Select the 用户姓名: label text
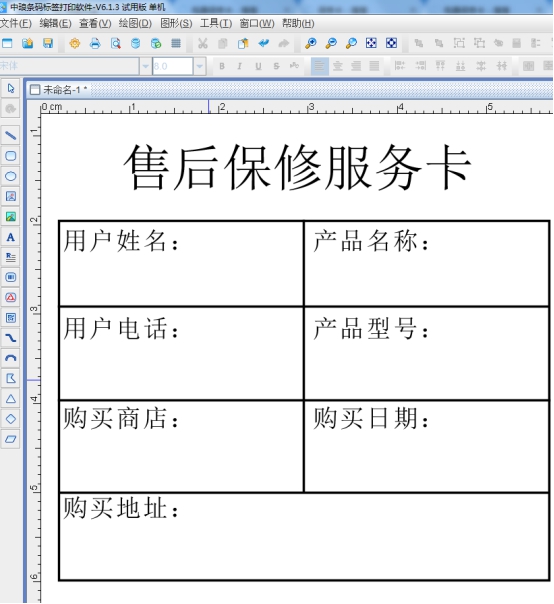554x604 pixels. (x=121, y=241)
